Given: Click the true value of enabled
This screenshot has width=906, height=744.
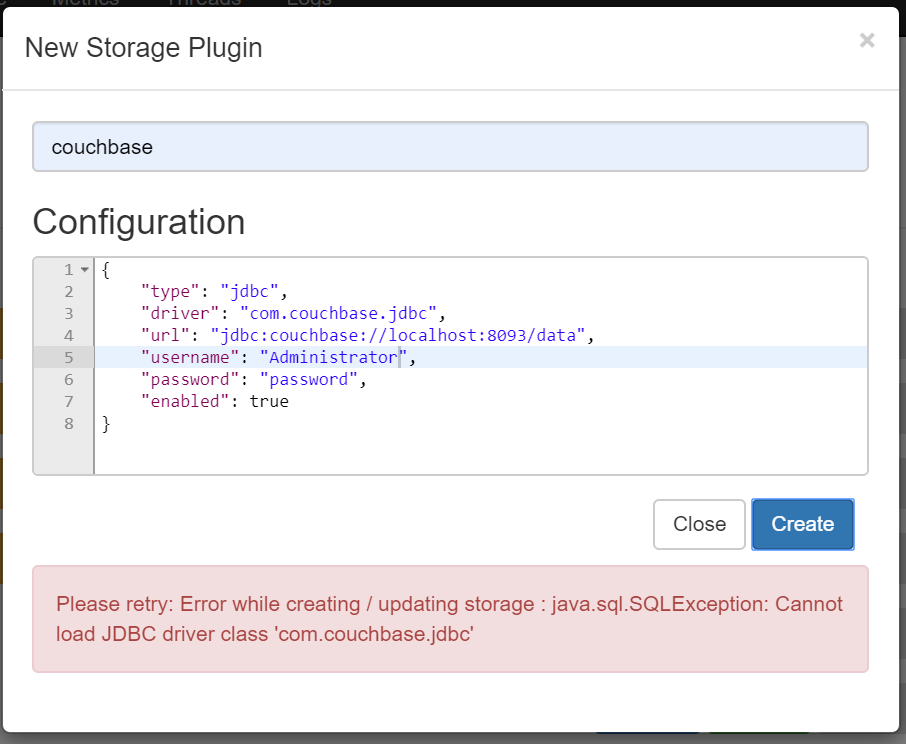Looking at the screenshot, I should pyautogui.click(x=269, y=401).
